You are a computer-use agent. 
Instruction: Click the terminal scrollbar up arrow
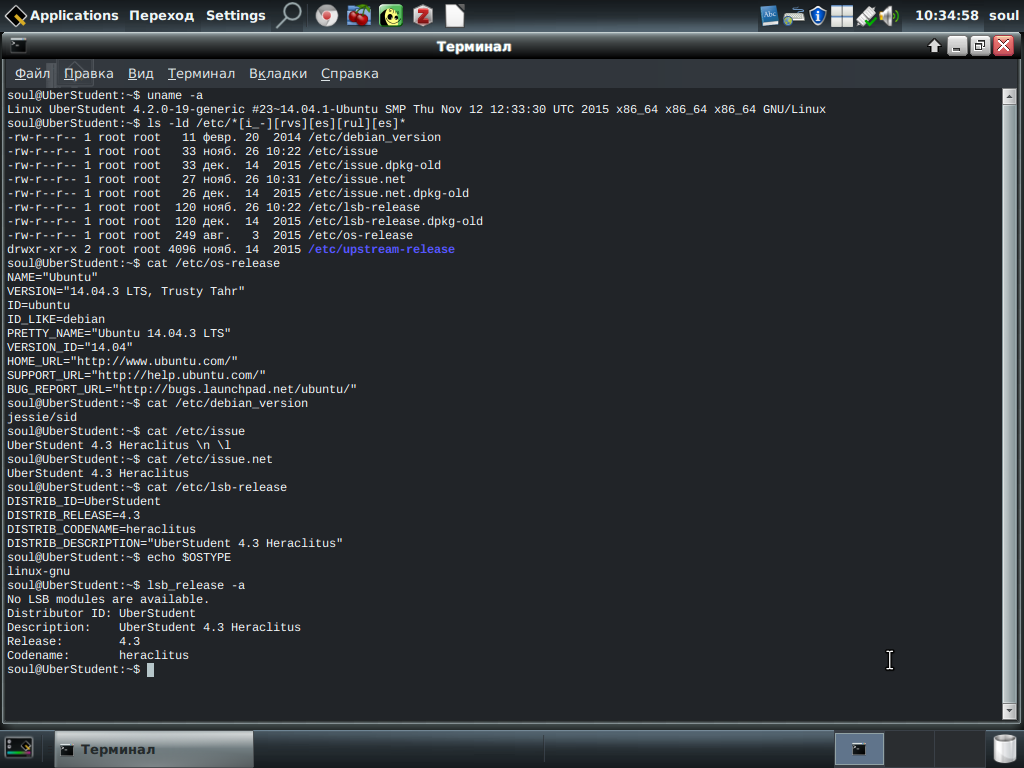click(1009, 97)
